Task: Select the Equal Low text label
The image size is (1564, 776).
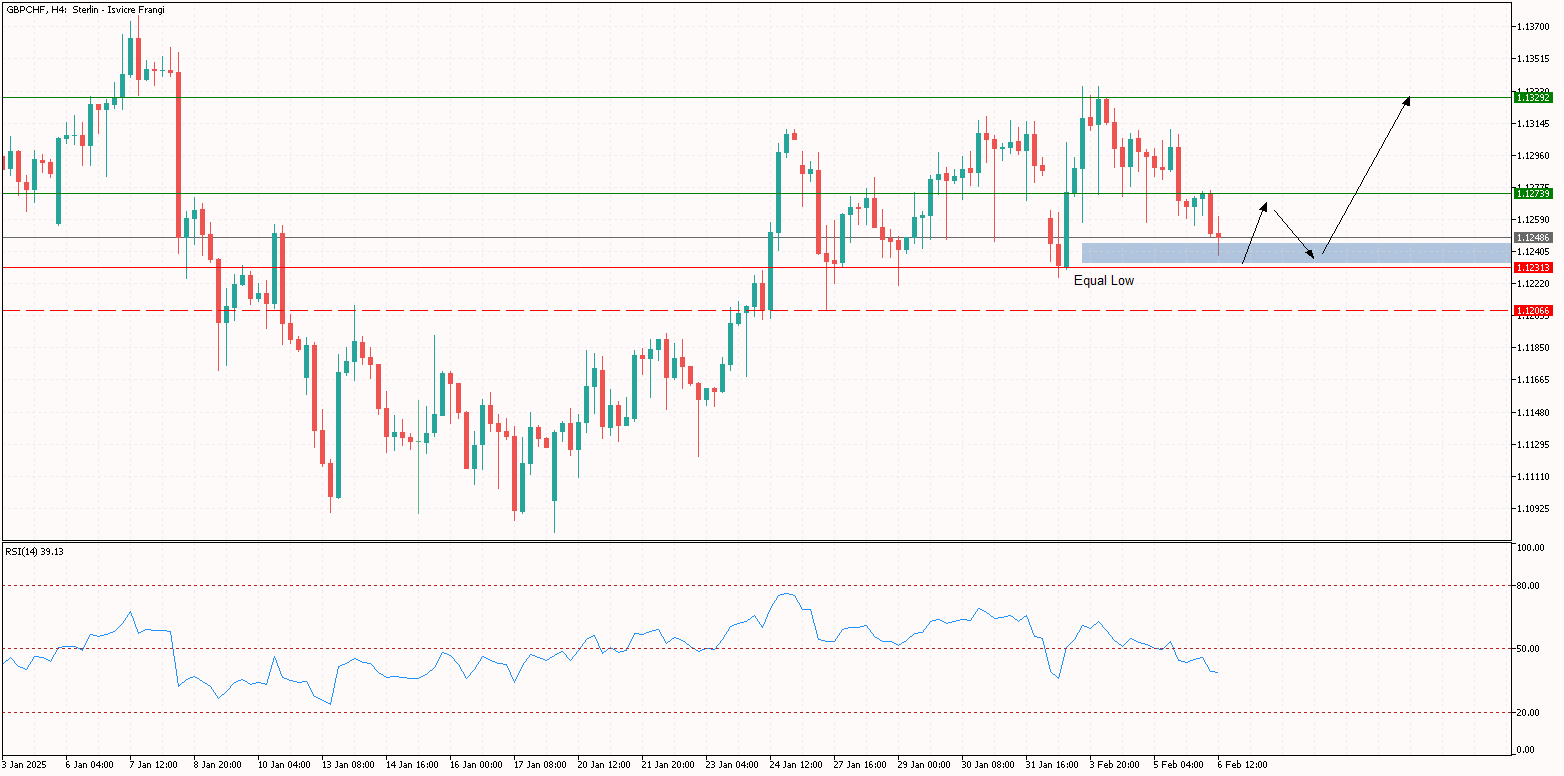Action: click(x=1104, y=281)
